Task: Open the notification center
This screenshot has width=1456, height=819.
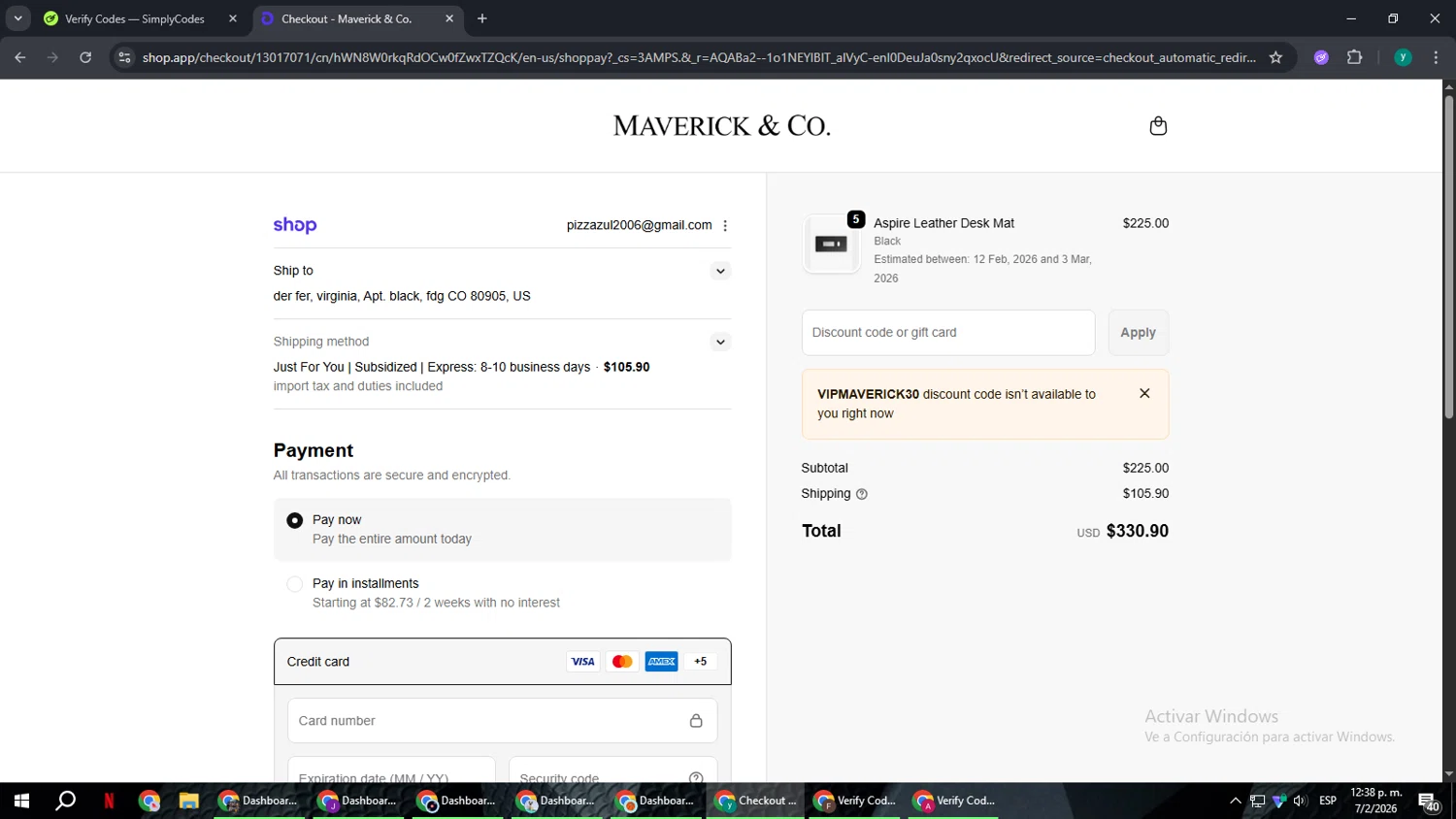Action: point(1429,802)
